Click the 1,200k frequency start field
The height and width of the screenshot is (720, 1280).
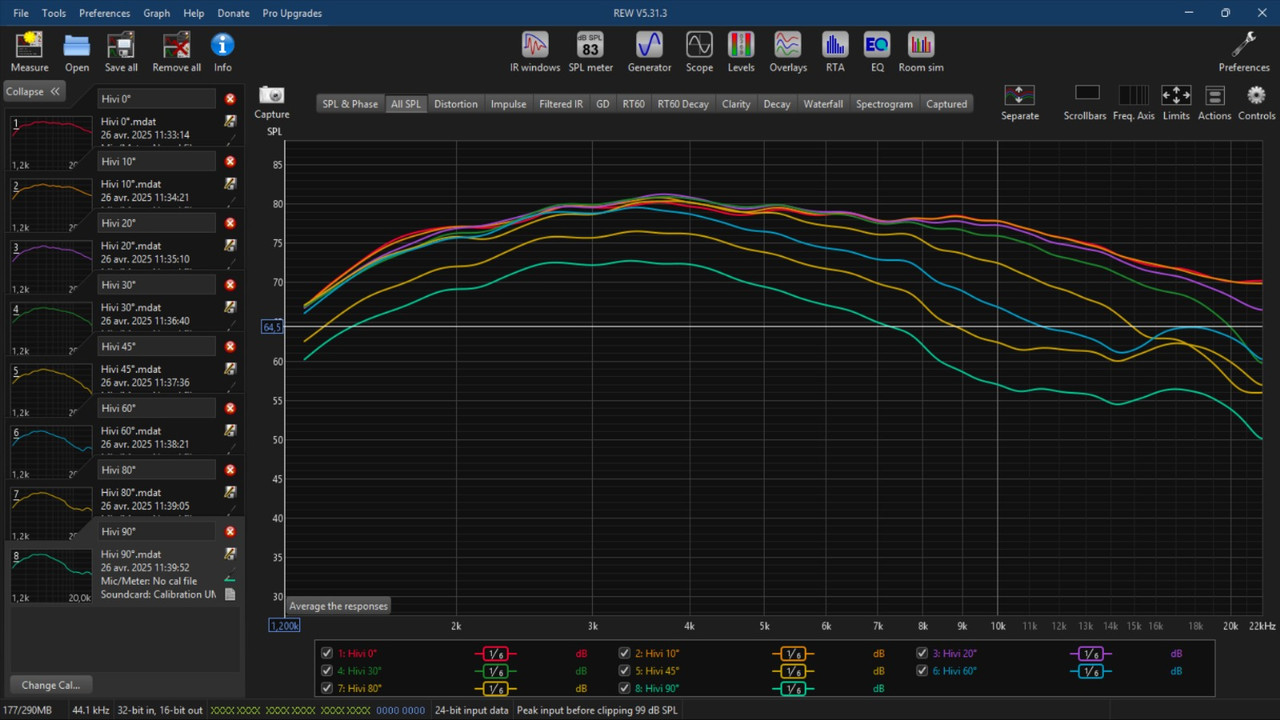point(284,625)
